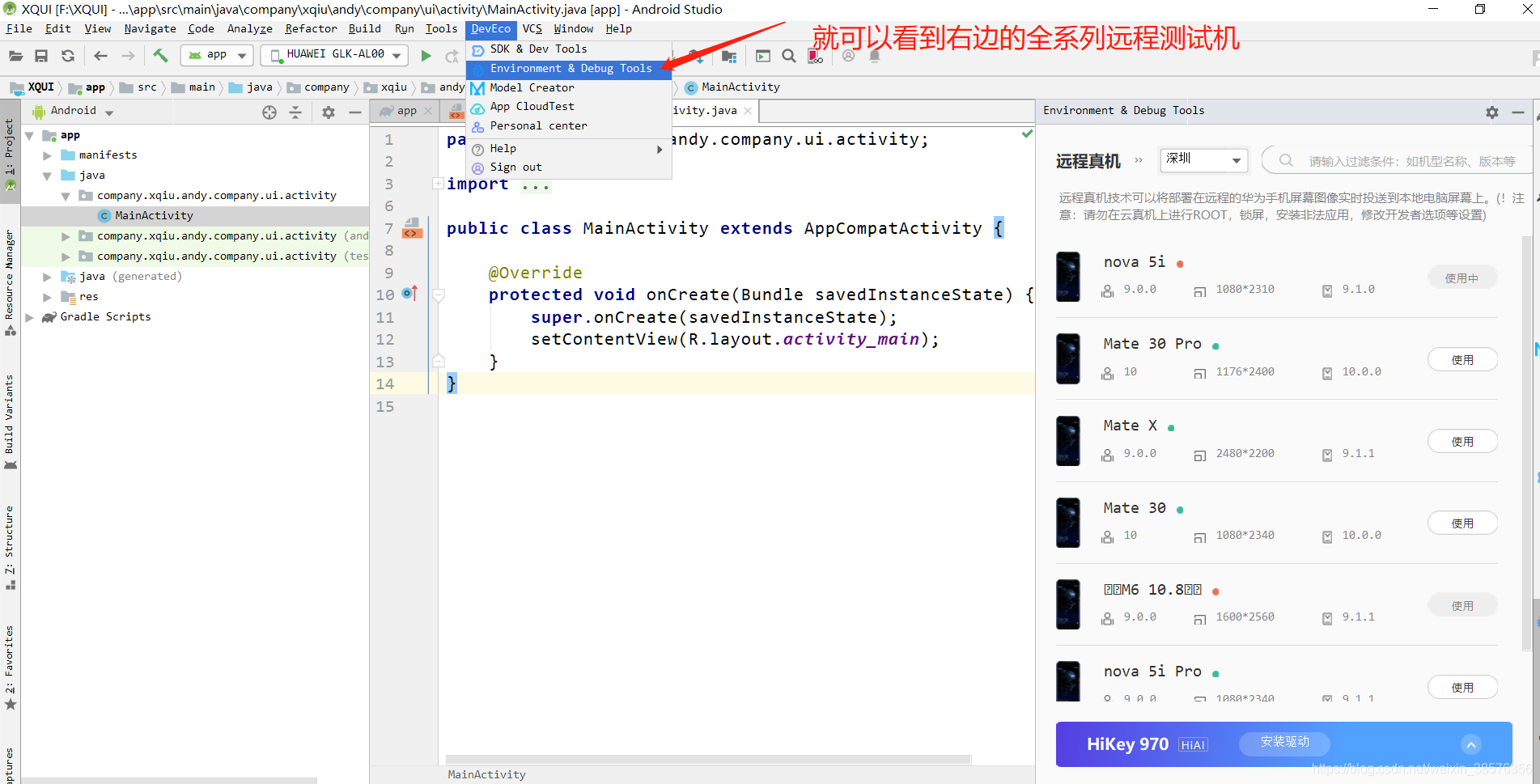Image resolution: width=1540 pixels, height=784 pixels.
Task: Collapse the app module tree node
Action: pyautogui.click(x=30, y=136)
